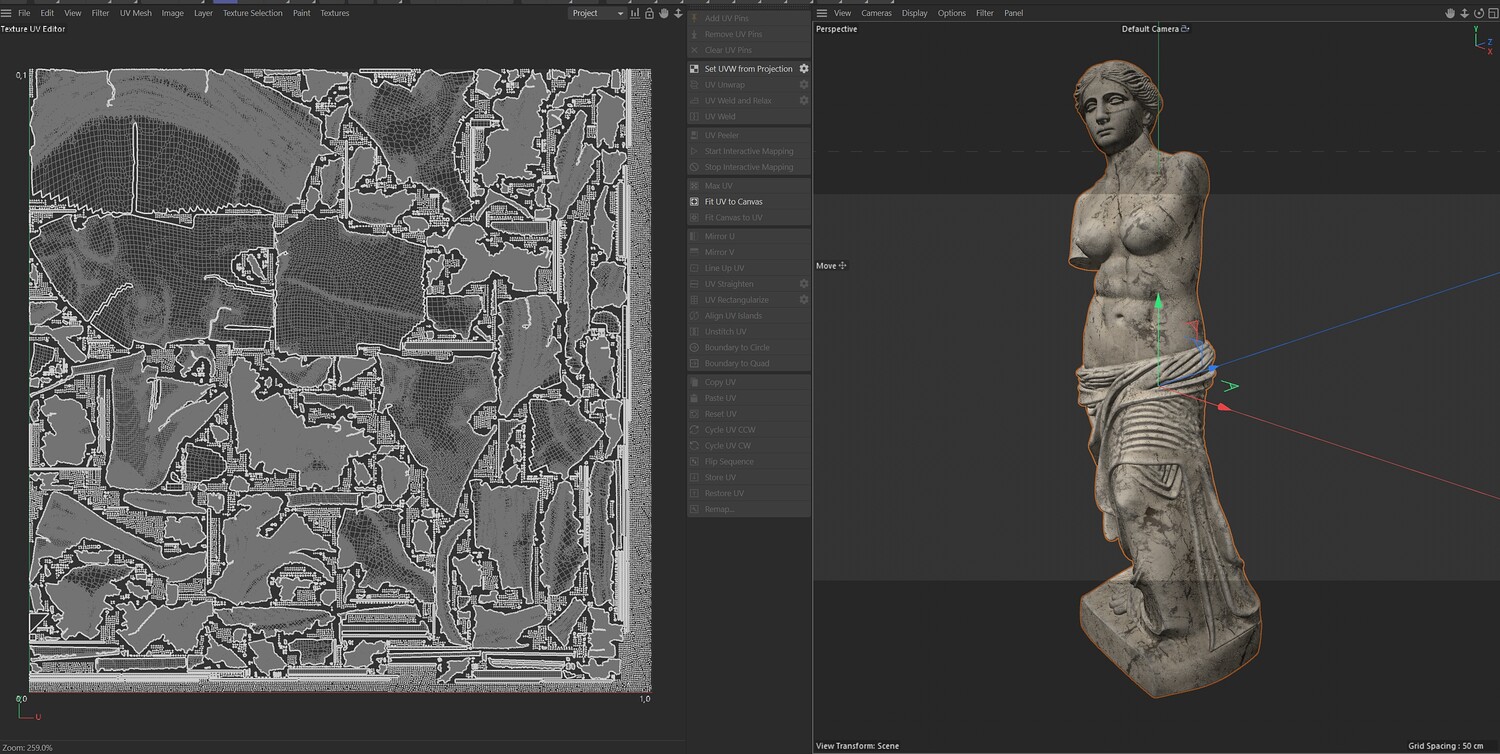Click the Start Interactive Mapping play icon
Viewport: 1500px width, 754px height.
pyautogui.click(x=695, y=151)
